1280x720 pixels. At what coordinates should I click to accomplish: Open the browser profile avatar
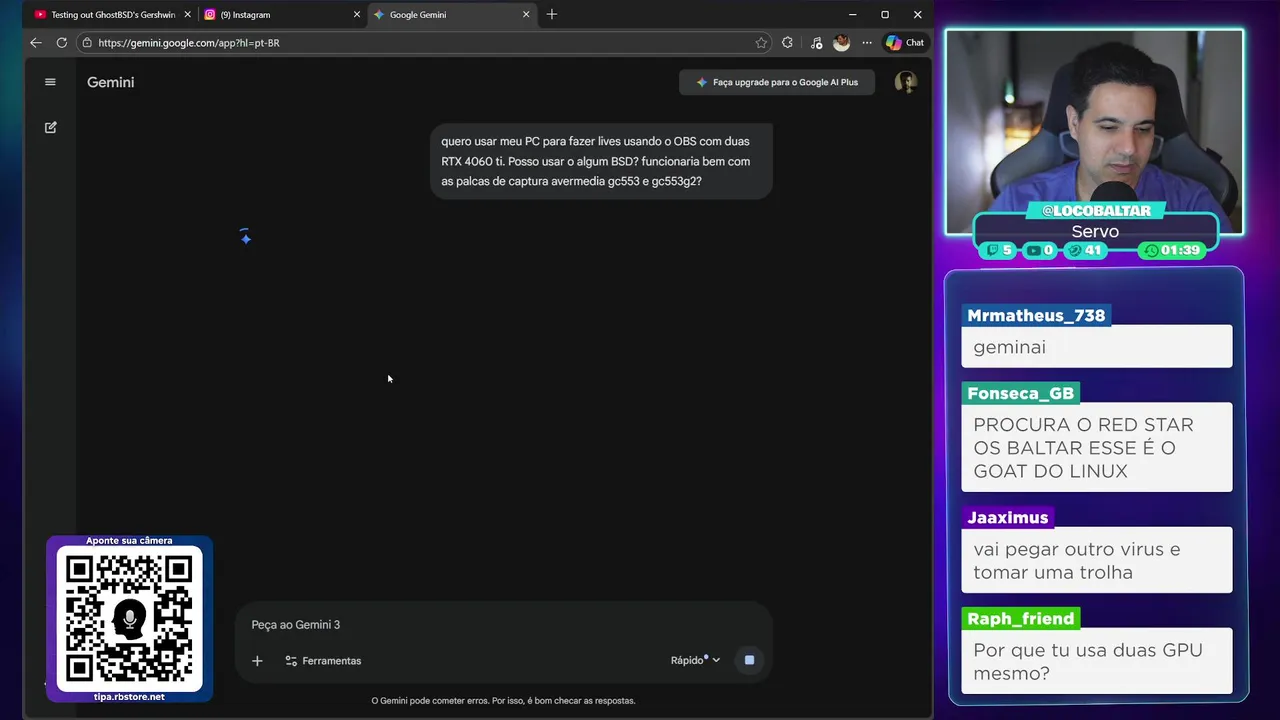click(x=841, y=43)
